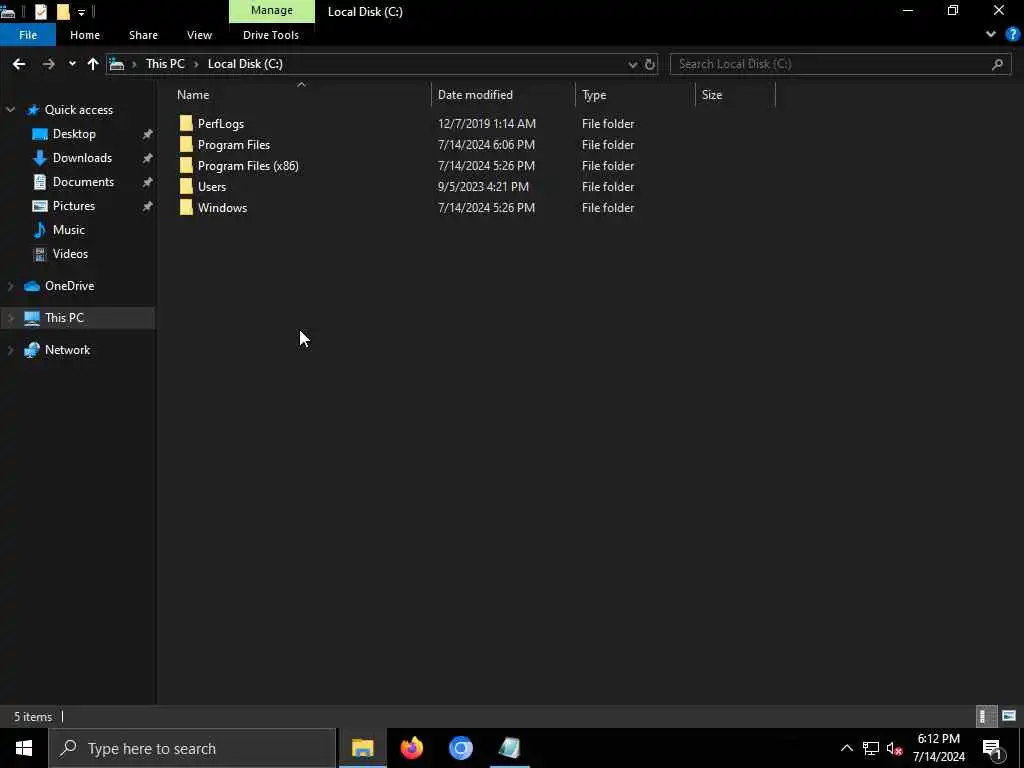The height and width of the screenshot is (768, 1024).
Task: Click date 12/7/2019 1:14 AM cell
Action: pyautogui.click(x=487, y=124)
